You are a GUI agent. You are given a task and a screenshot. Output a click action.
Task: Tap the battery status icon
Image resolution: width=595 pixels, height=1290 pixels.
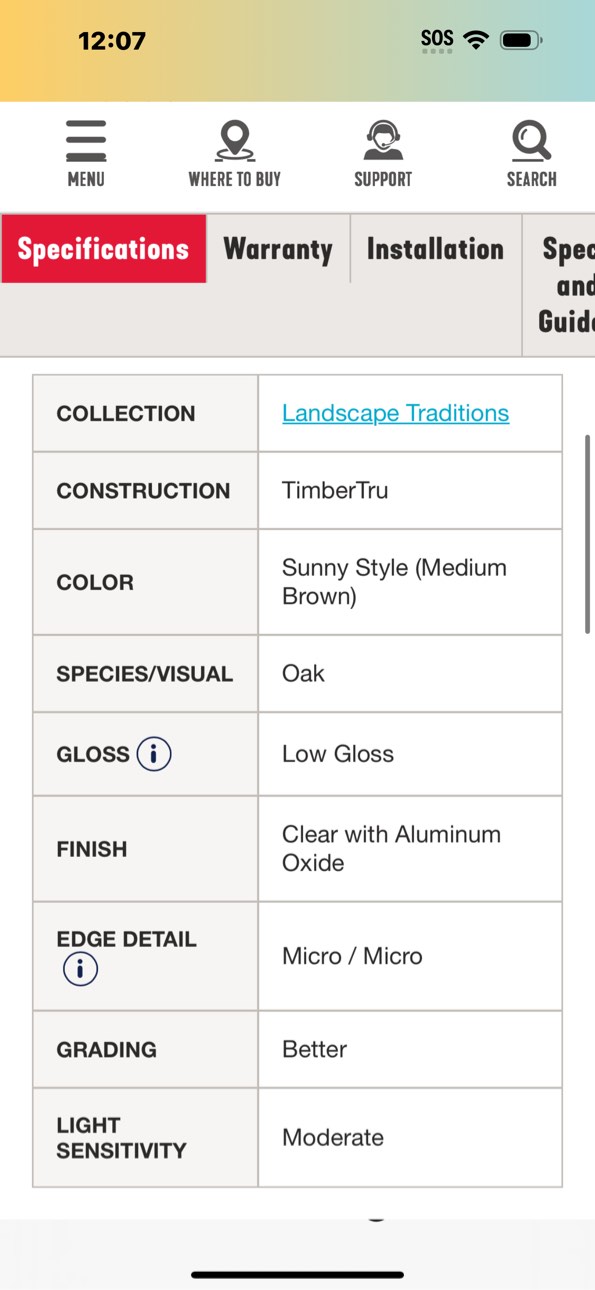522,41
